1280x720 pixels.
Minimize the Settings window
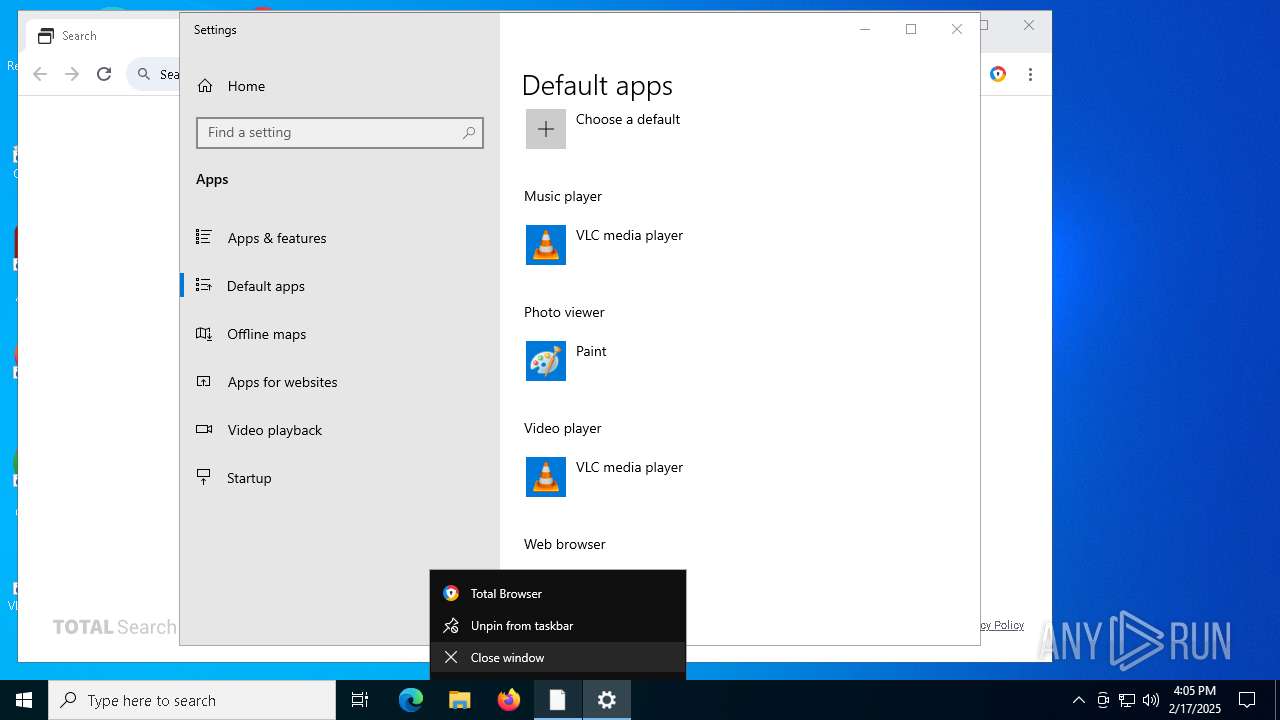[865, 30]
